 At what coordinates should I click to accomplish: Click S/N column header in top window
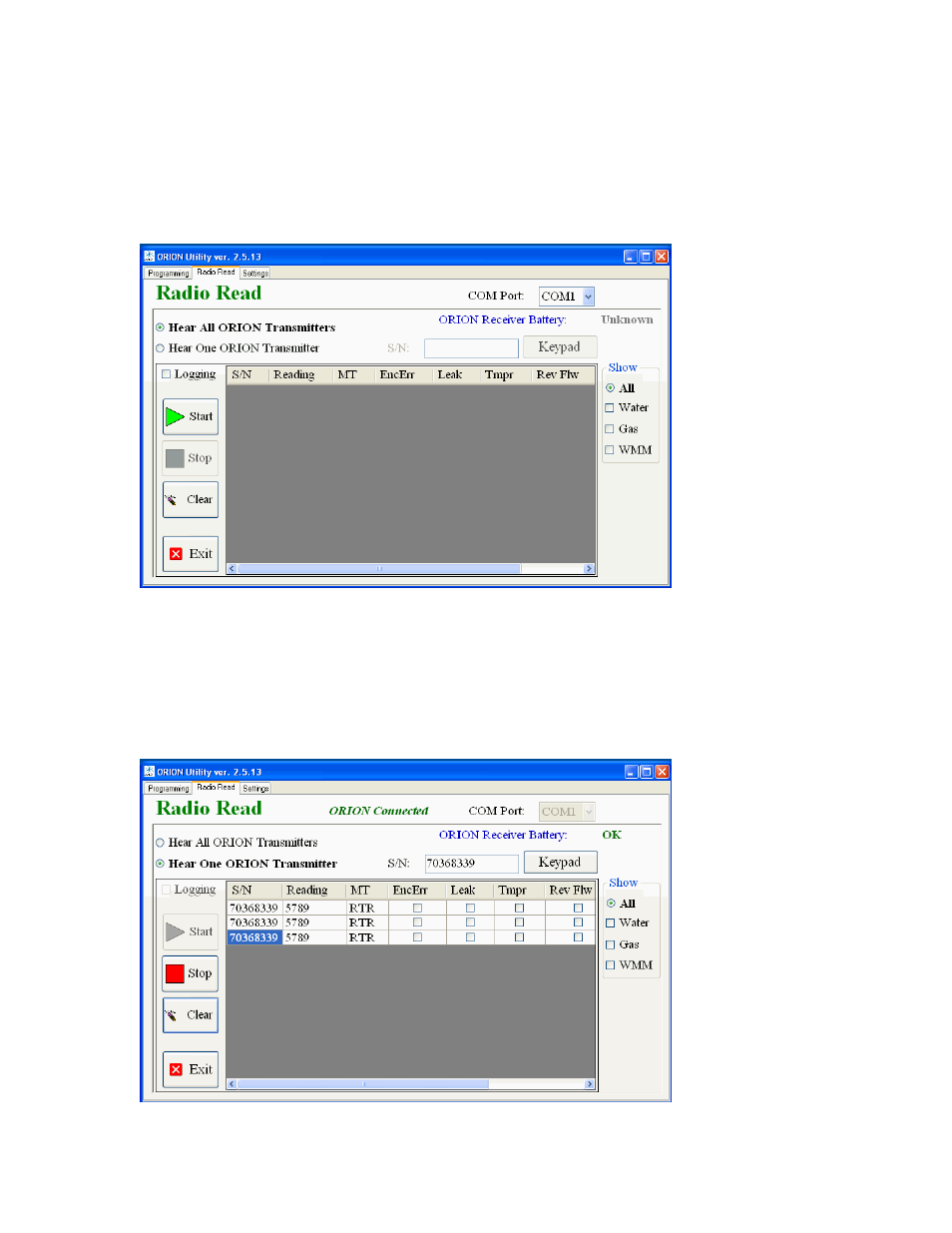pos(248,375)
